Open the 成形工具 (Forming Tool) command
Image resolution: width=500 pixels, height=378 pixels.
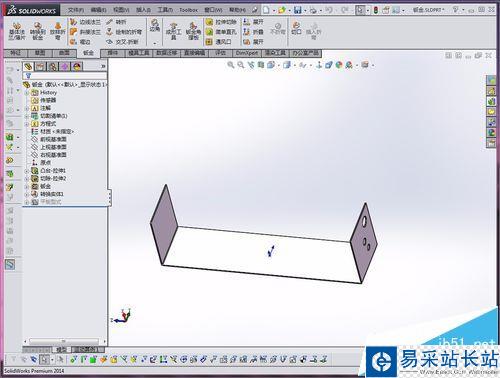coord(173,31)
